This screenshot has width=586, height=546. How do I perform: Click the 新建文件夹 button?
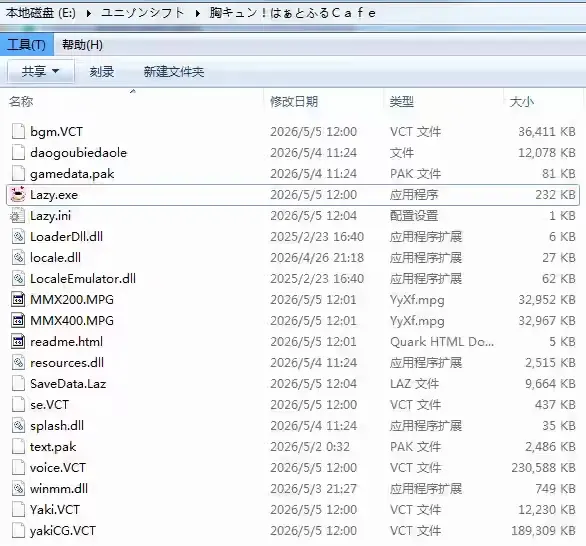click(174, 71)
